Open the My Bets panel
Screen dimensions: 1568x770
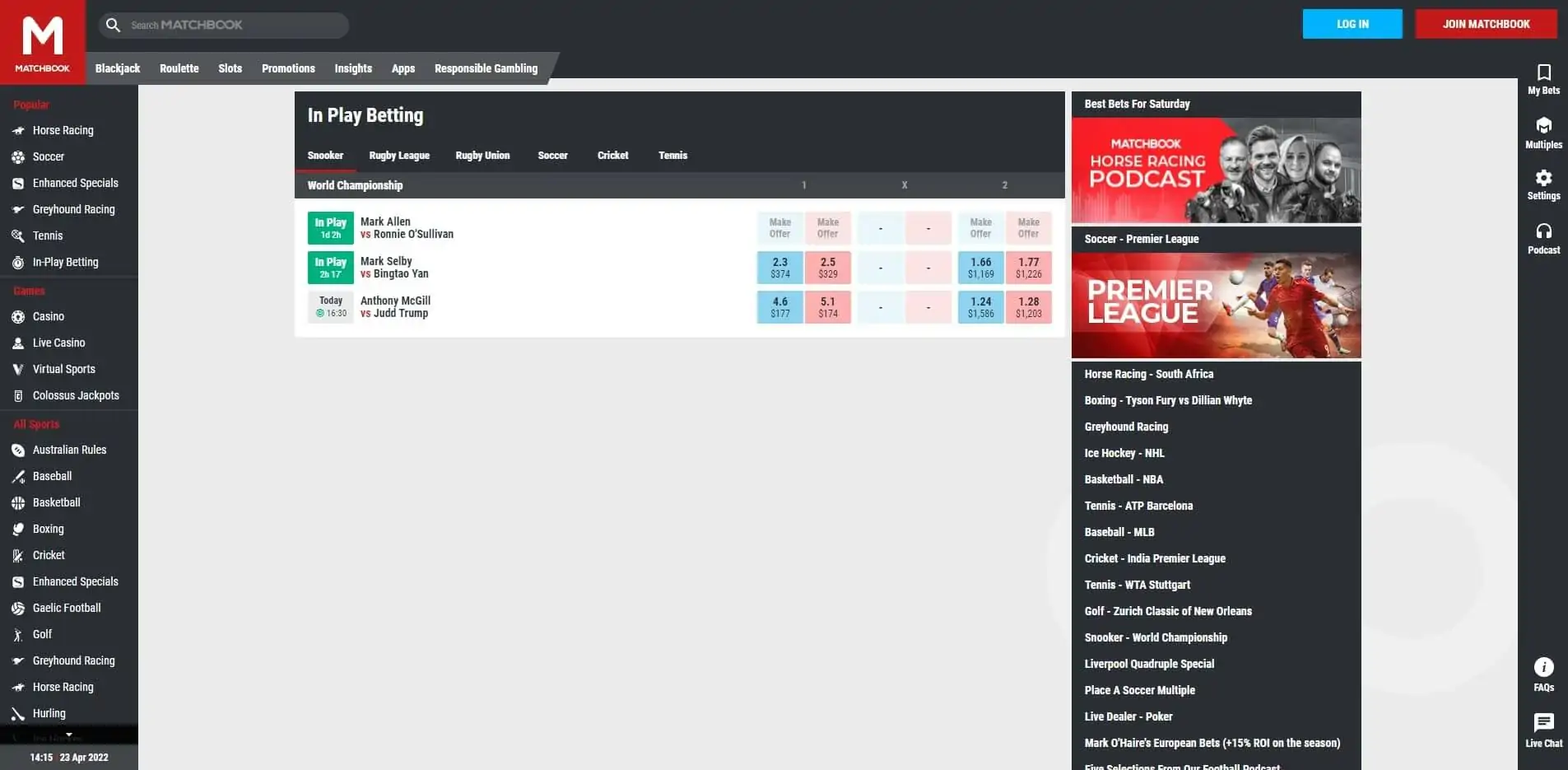pyautogui.click(x=1543, y=79)
